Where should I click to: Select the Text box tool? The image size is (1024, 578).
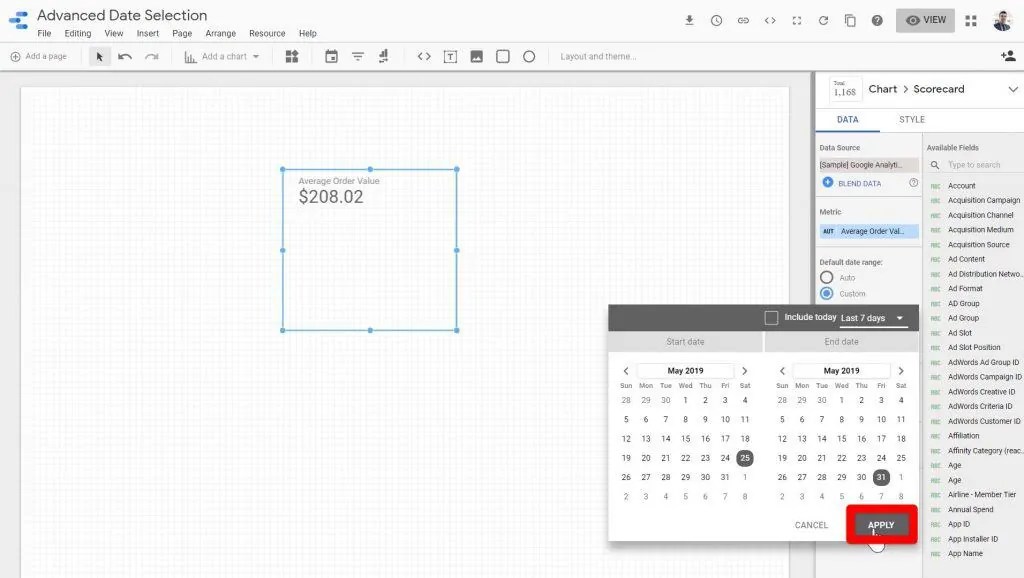(x=450, y=56)
